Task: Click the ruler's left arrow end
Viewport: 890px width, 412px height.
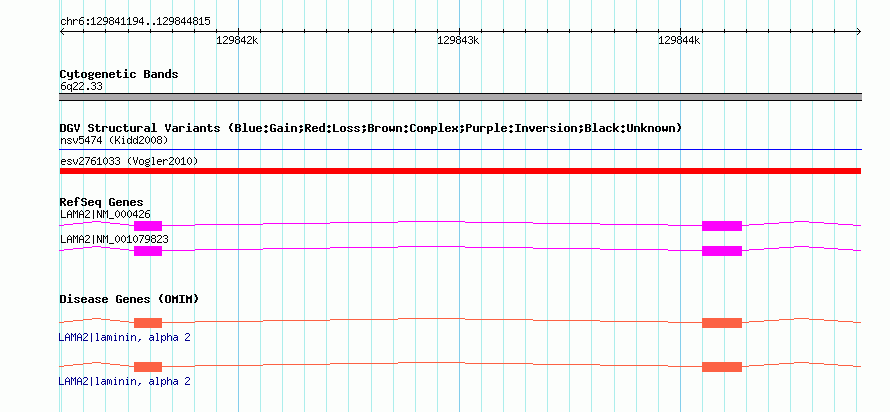Action: click(62, 32)
